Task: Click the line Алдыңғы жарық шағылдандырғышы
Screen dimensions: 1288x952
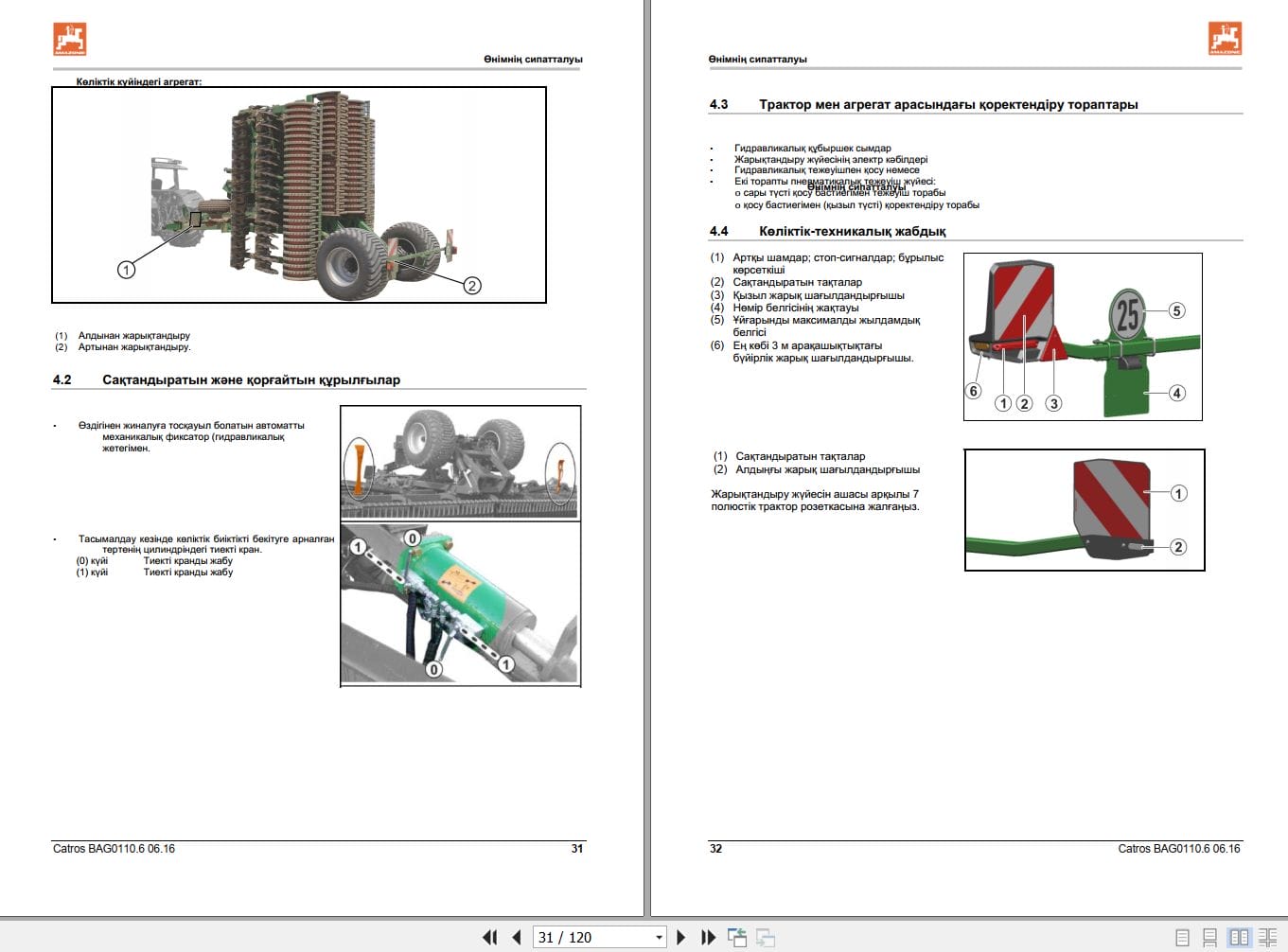Action: click(x=827, y=469)
